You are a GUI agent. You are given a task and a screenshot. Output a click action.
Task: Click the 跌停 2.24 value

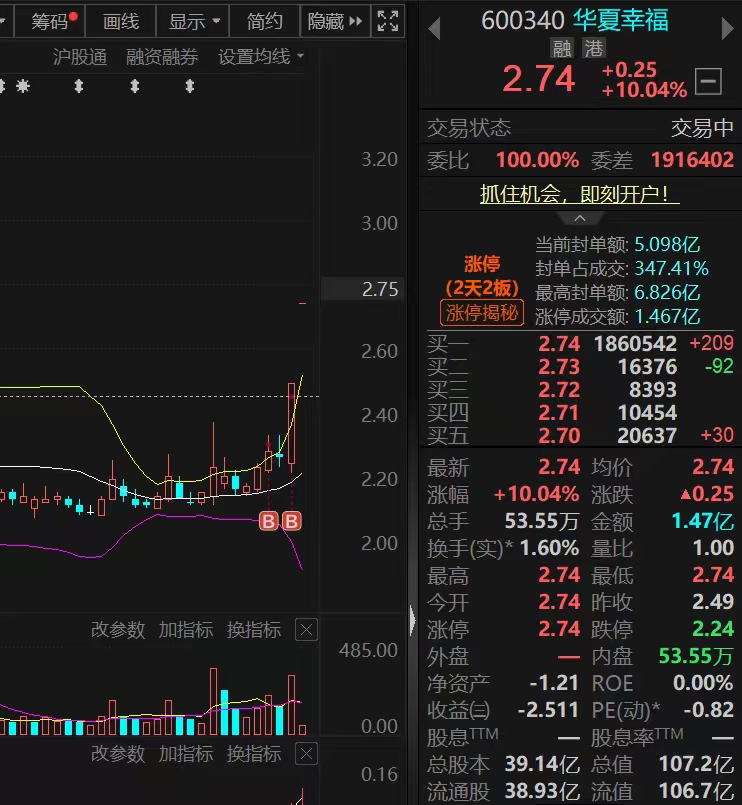[713, 628]
